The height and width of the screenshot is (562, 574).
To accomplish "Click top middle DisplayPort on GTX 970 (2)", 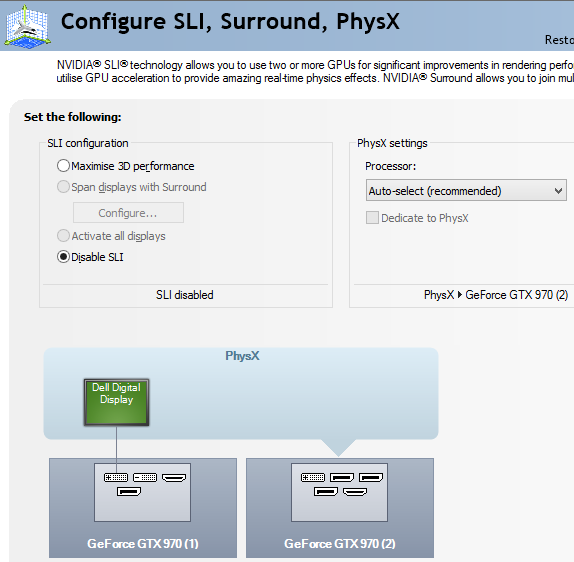I will [x=342, y=477].
